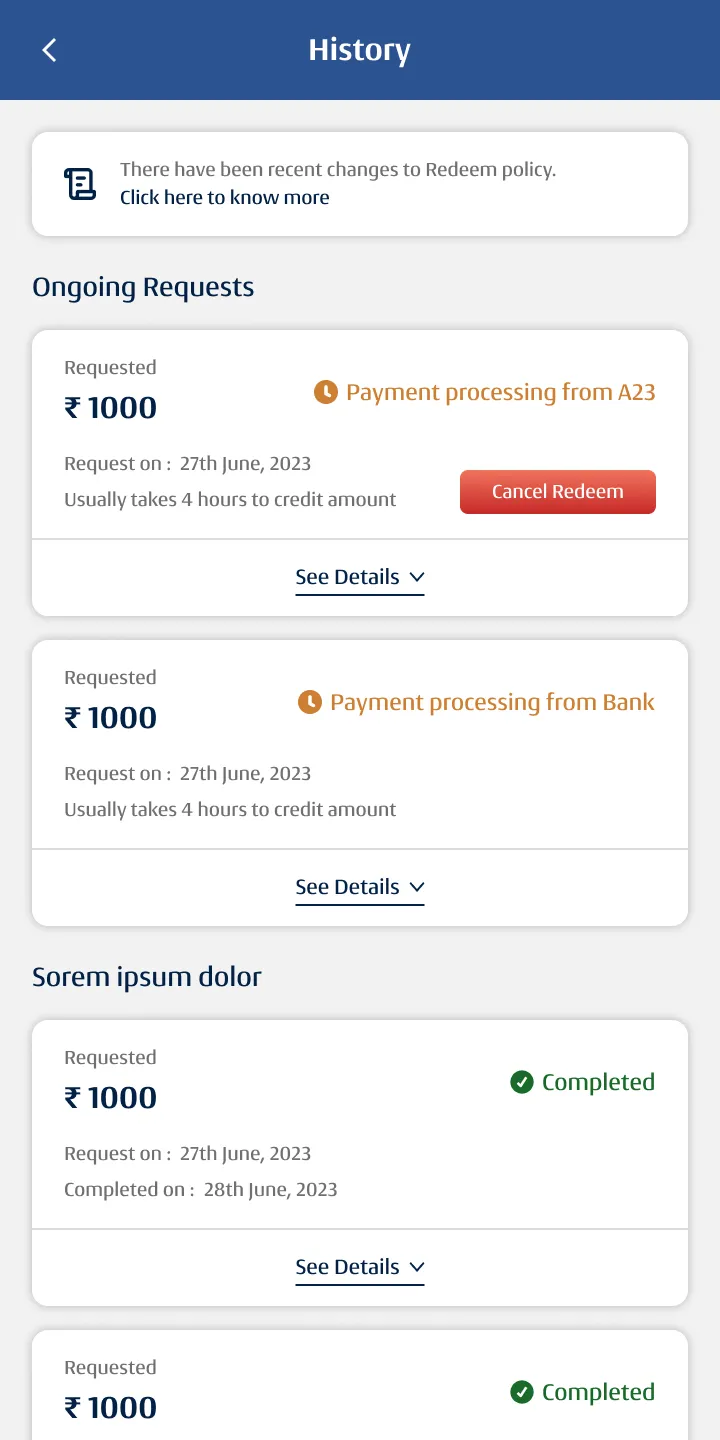The height and width of the screenshot is (1440, 720).
Task: Expand See Details for first completed request
Action: click(x=359, y=1268)
